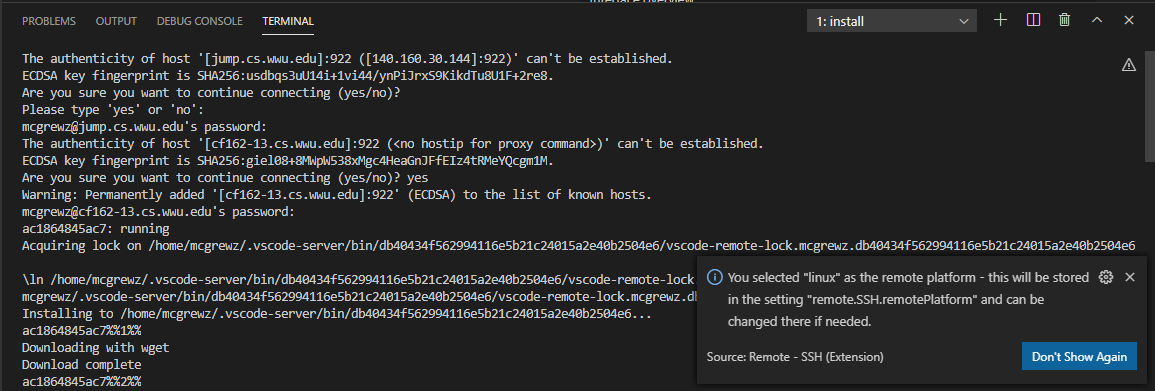
Task: Switch to the OUTPUT tab
Action: [x=116, y=21]
